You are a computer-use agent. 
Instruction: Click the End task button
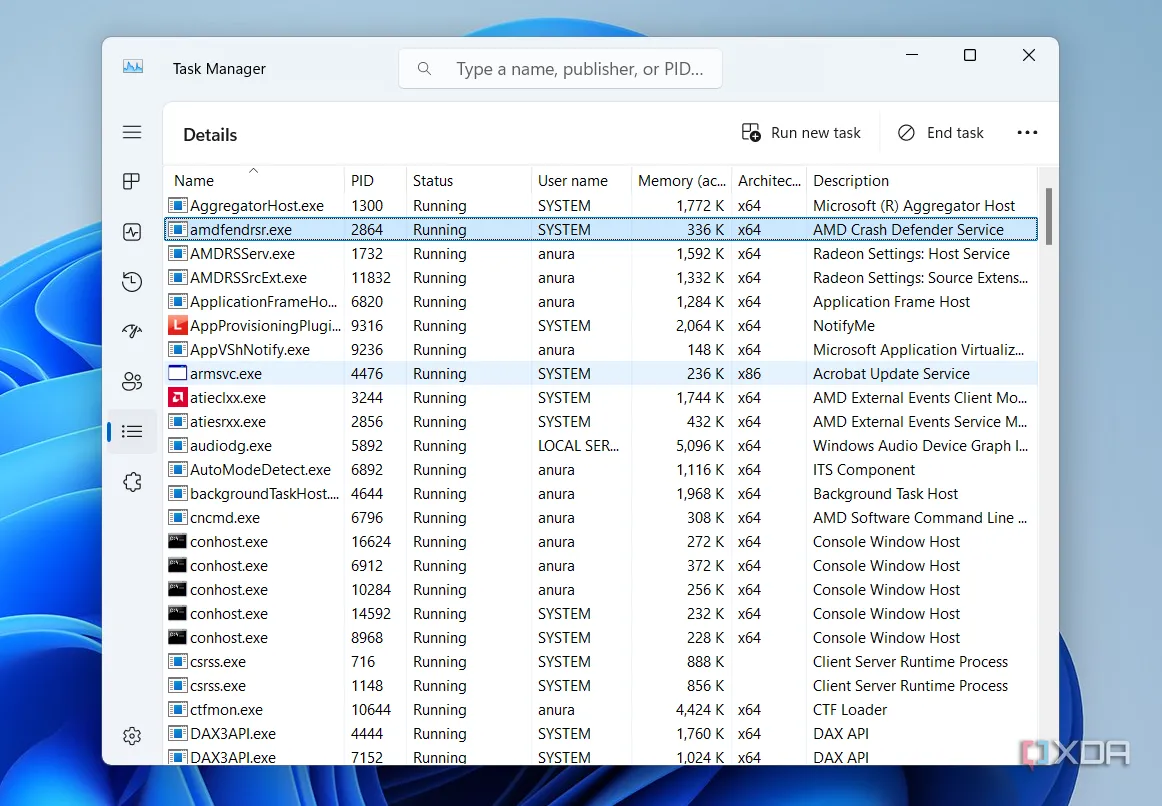tap(941, 133)
